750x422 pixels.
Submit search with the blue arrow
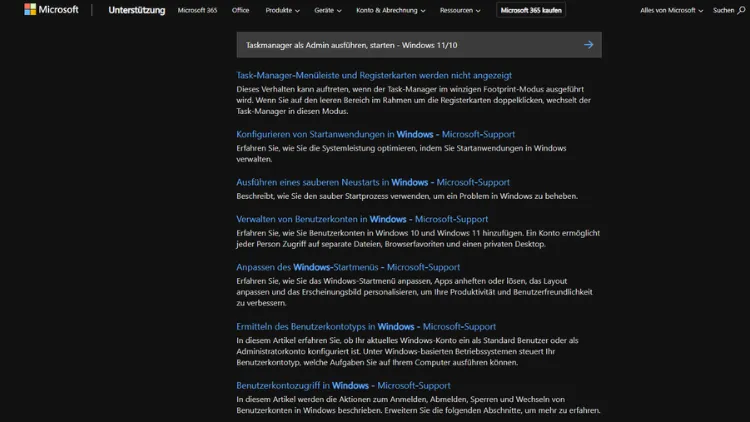pos(588,45)
